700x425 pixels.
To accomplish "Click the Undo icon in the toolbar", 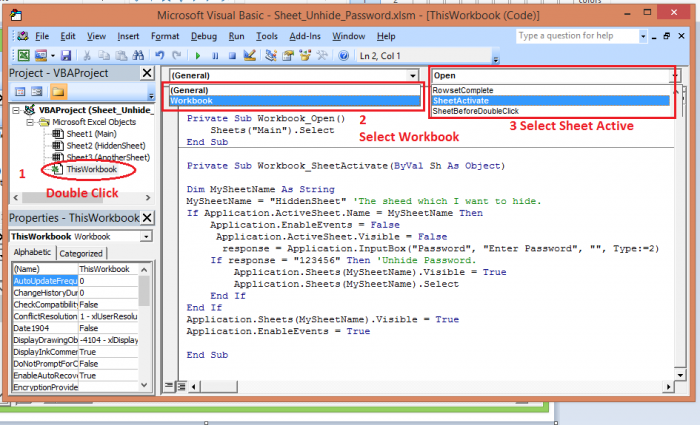I will pyautogui.click(x=162, y=55).
